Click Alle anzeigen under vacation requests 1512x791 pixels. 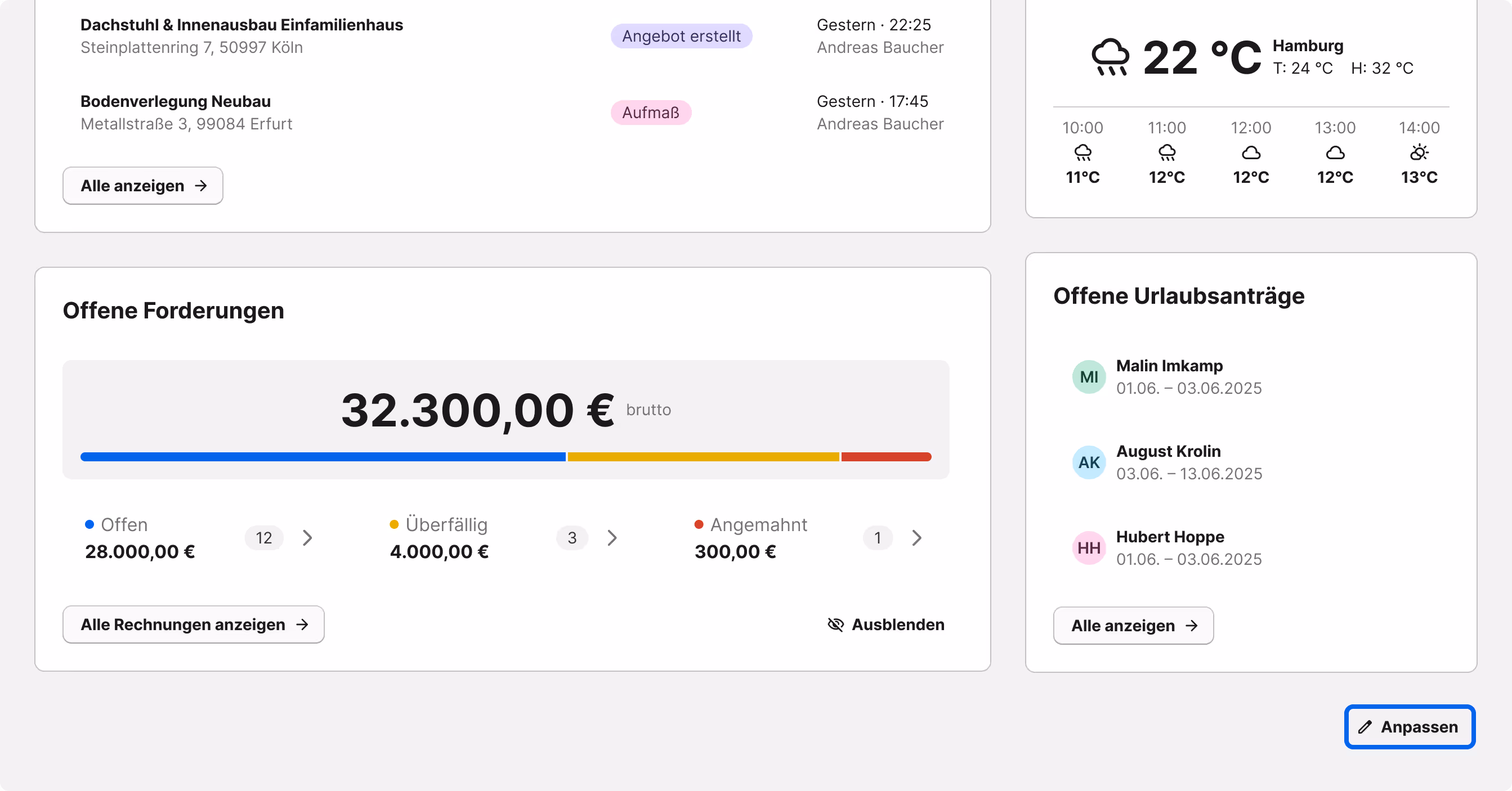point(1133,626)
